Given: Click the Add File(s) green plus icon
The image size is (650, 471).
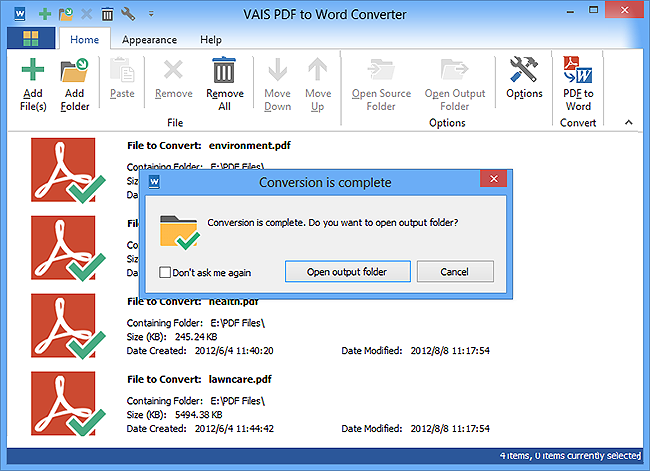Looking at the screenshot, I should (33, 69).
